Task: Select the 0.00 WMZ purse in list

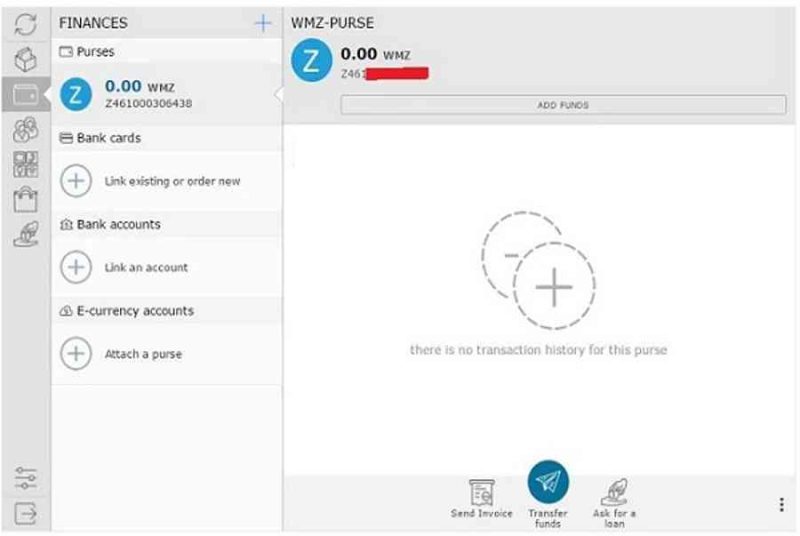Action: coord(167,94)
